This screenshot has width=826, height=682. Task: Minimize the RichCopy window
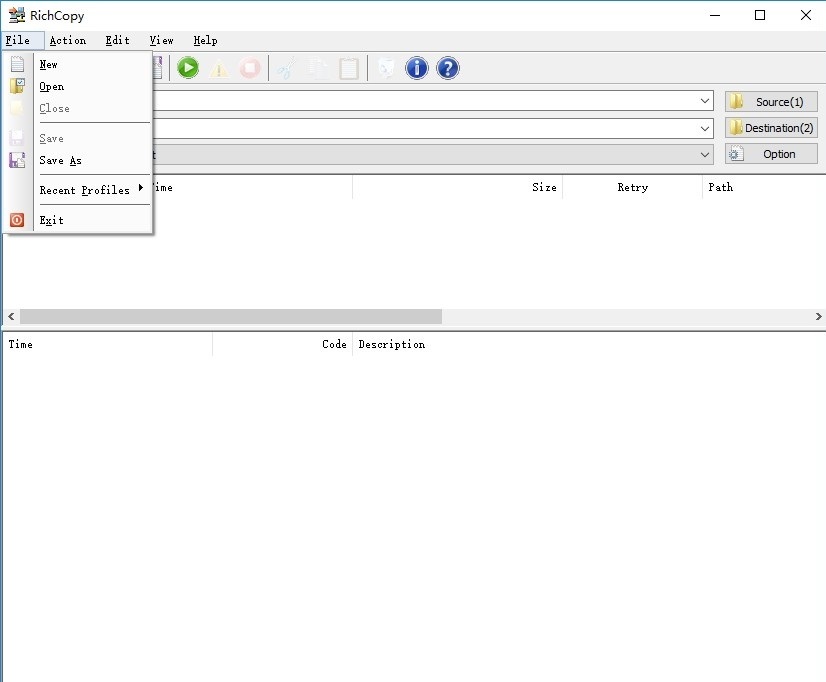point(715,15)
